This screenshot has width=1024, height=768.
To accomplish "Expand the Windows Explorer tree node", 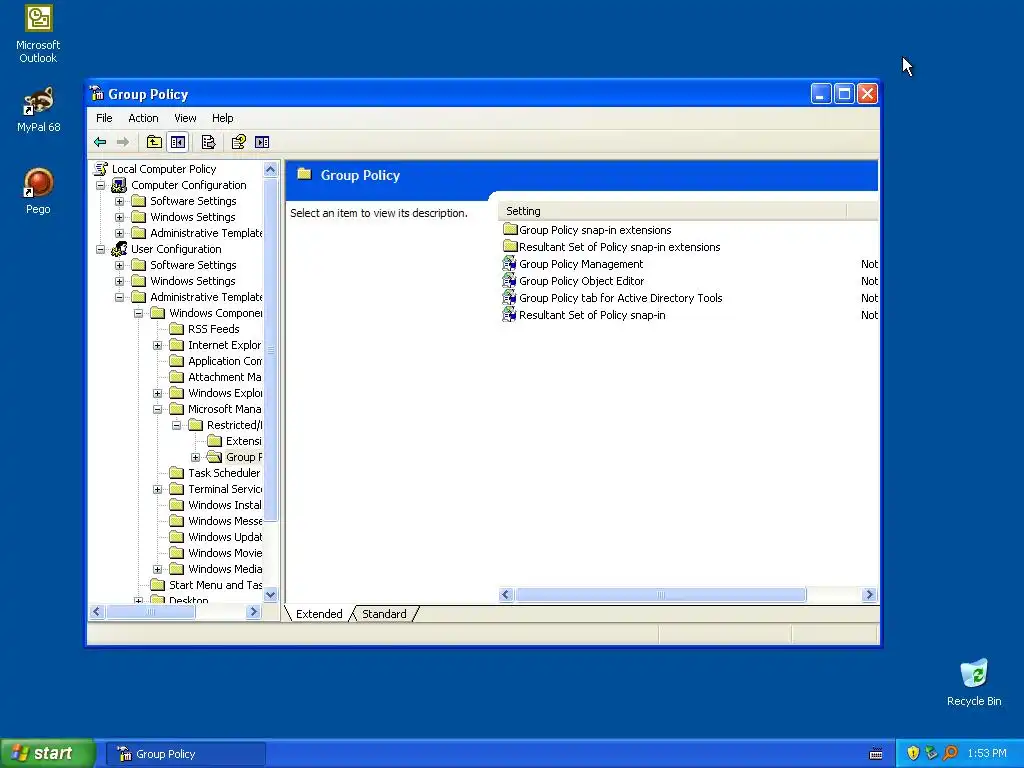I will coord(157,393).
